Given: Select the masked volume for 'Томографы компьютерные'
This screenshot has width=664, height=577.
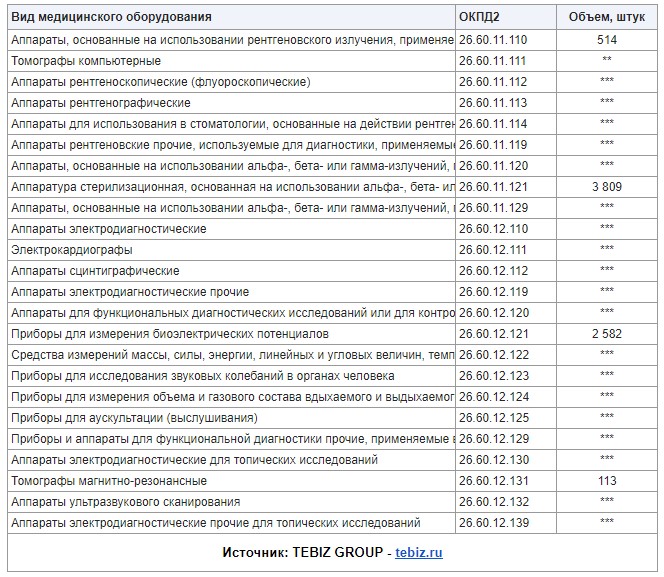Looking at the screenshot, I should pyautogui.click(x=607, y=59).
